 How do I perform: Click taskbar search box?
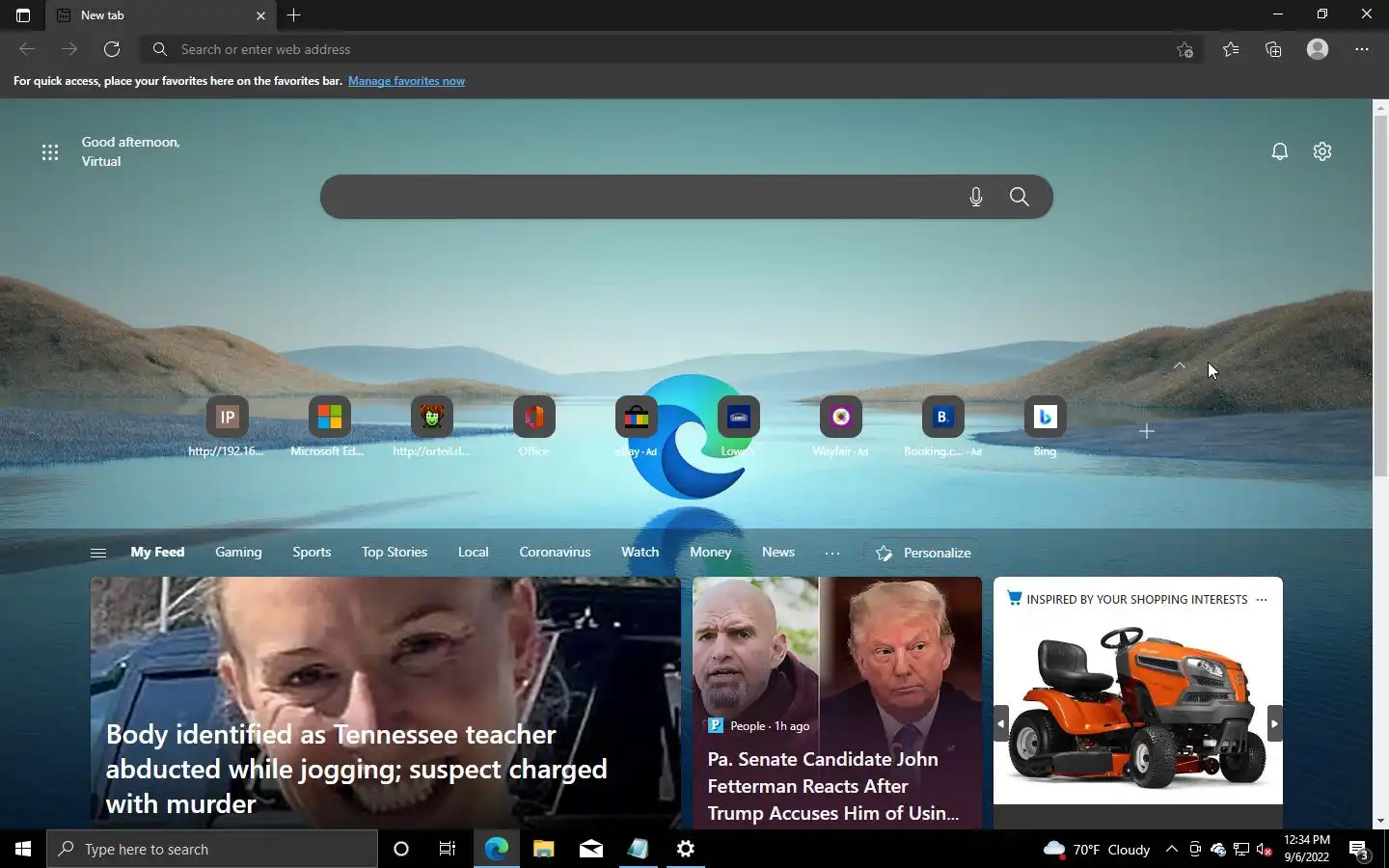pos(212,849)
